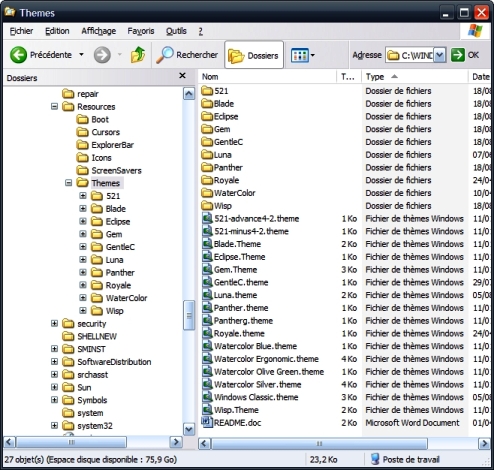Expand the security folder in tree

[x=54, y=323]
